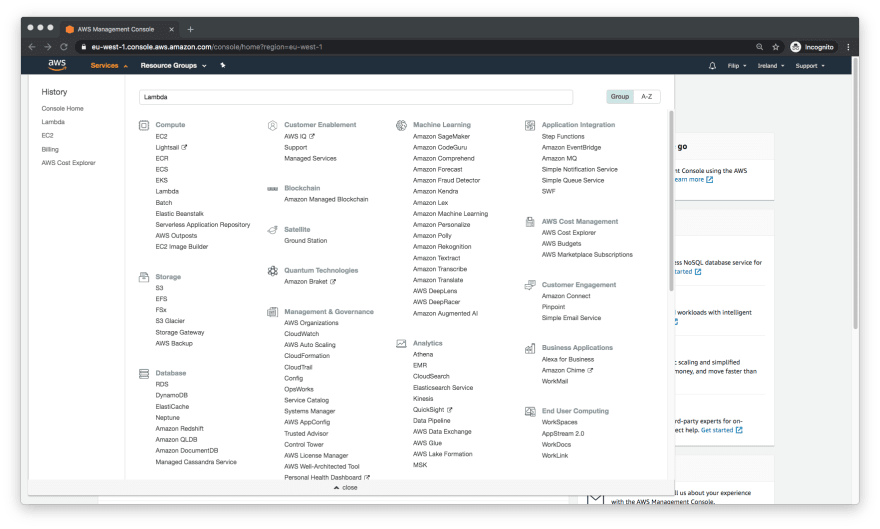
Task: Click the browser address bar
Action: tap(415, 47)
